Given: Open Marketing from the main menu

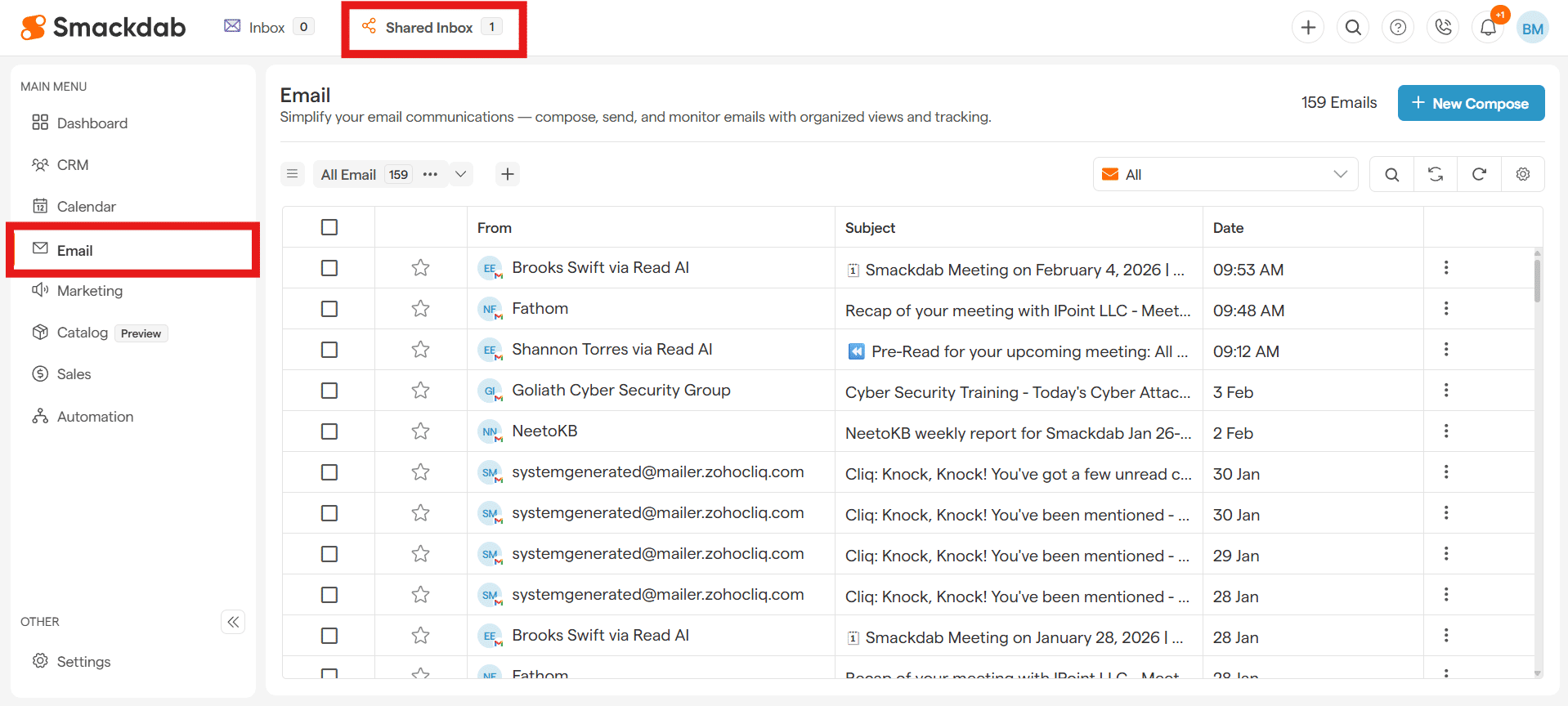Looking at the screenshot, I should click(x=90, y=291).
